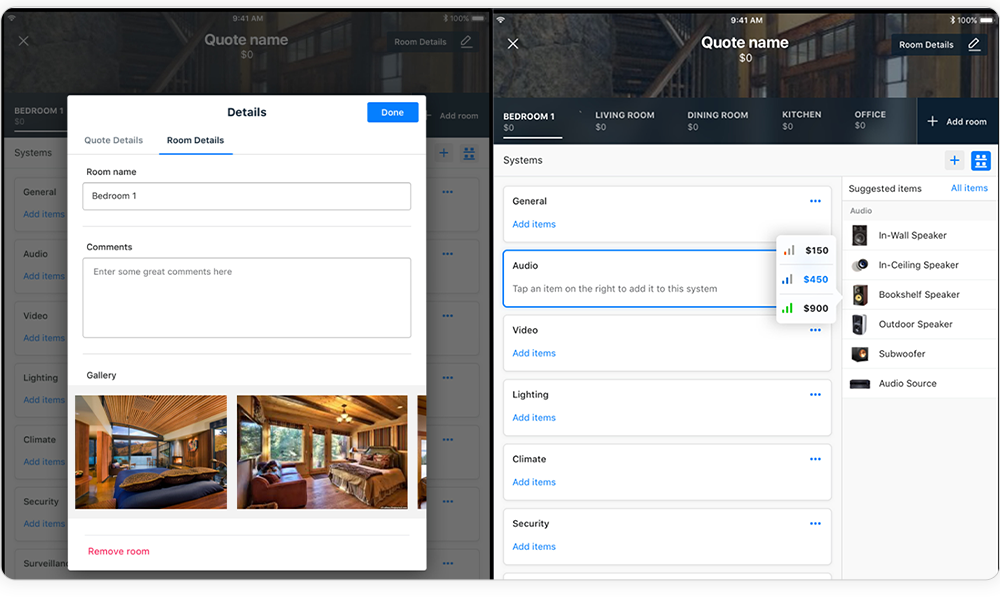The height and width of the screenshot is (605, 1000).
Task: Click Add items under Video in right screen
Action: coord(534,353)
